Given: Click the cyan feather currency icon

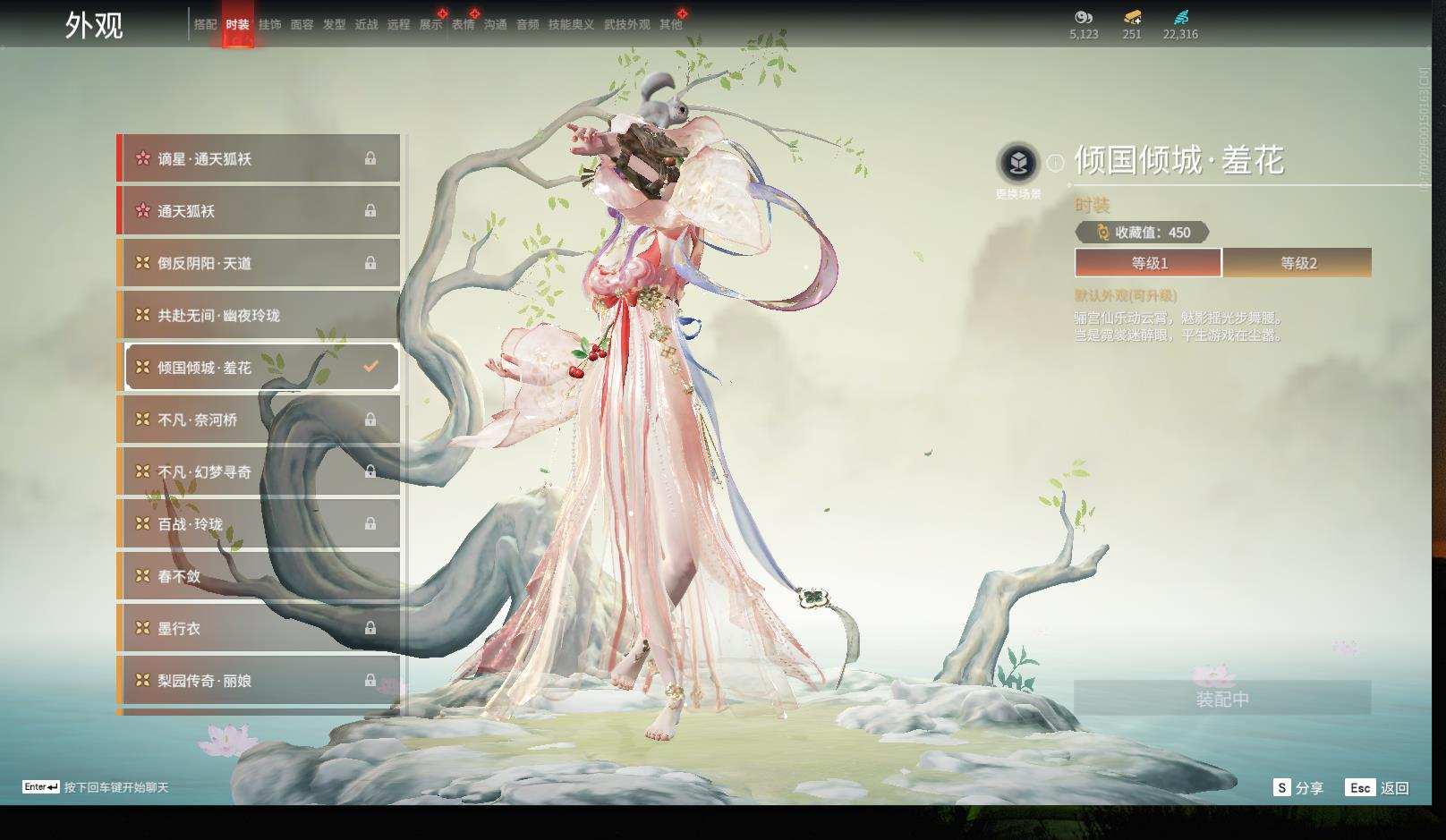Looking at the screenshot, I should [x=1180, y=17].
